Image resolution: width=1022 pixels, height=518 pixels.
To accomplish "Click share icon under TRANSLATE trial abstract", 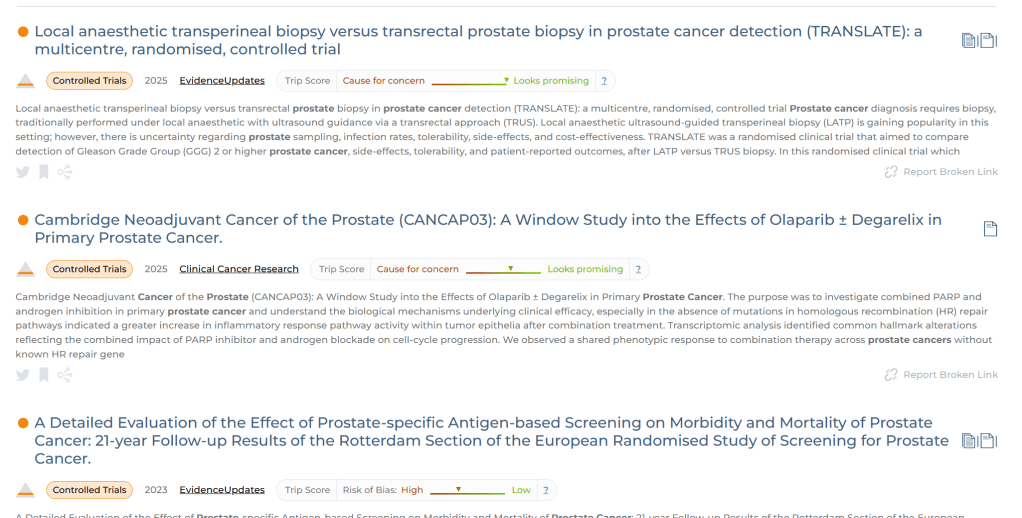I will [x=65, y=172].
